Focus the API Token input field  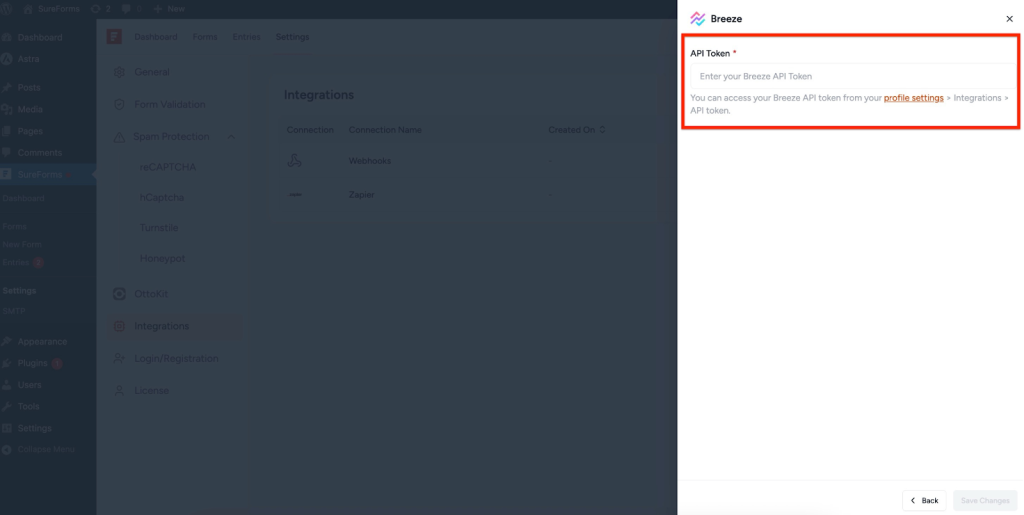(x=853, y=76)
